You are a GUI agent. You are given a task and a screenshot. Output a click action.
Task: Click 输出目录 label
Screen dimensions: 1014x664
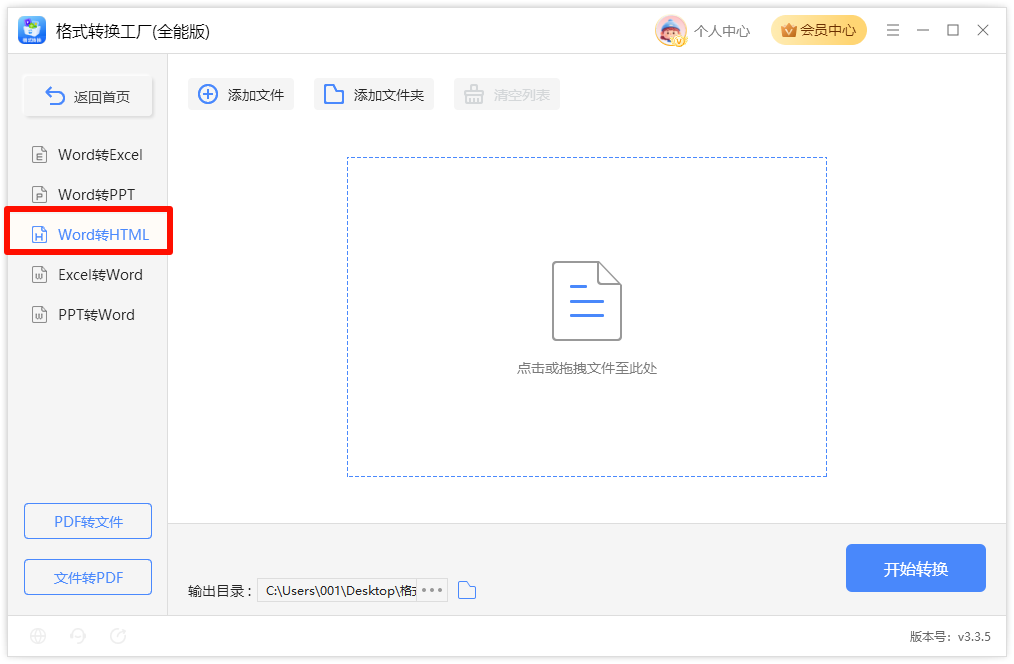click(x=220, y=591)
